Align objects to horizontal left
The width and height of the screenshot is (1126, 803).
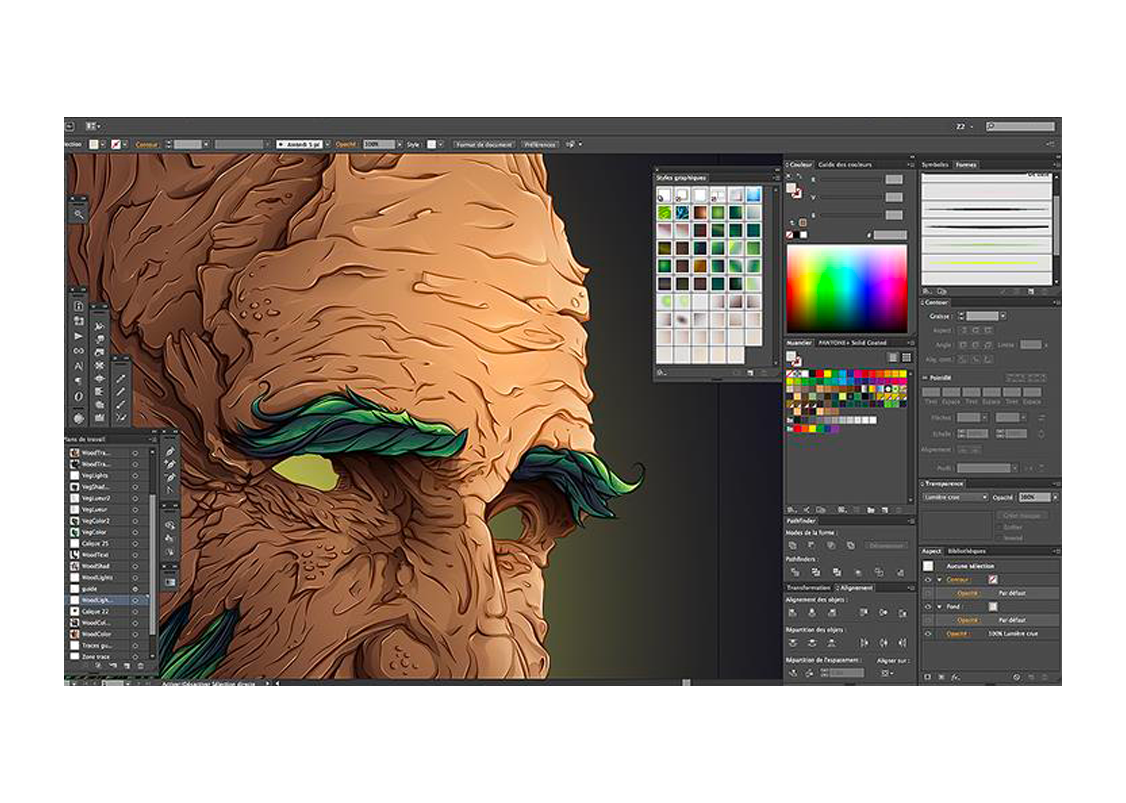click(793, 613)
